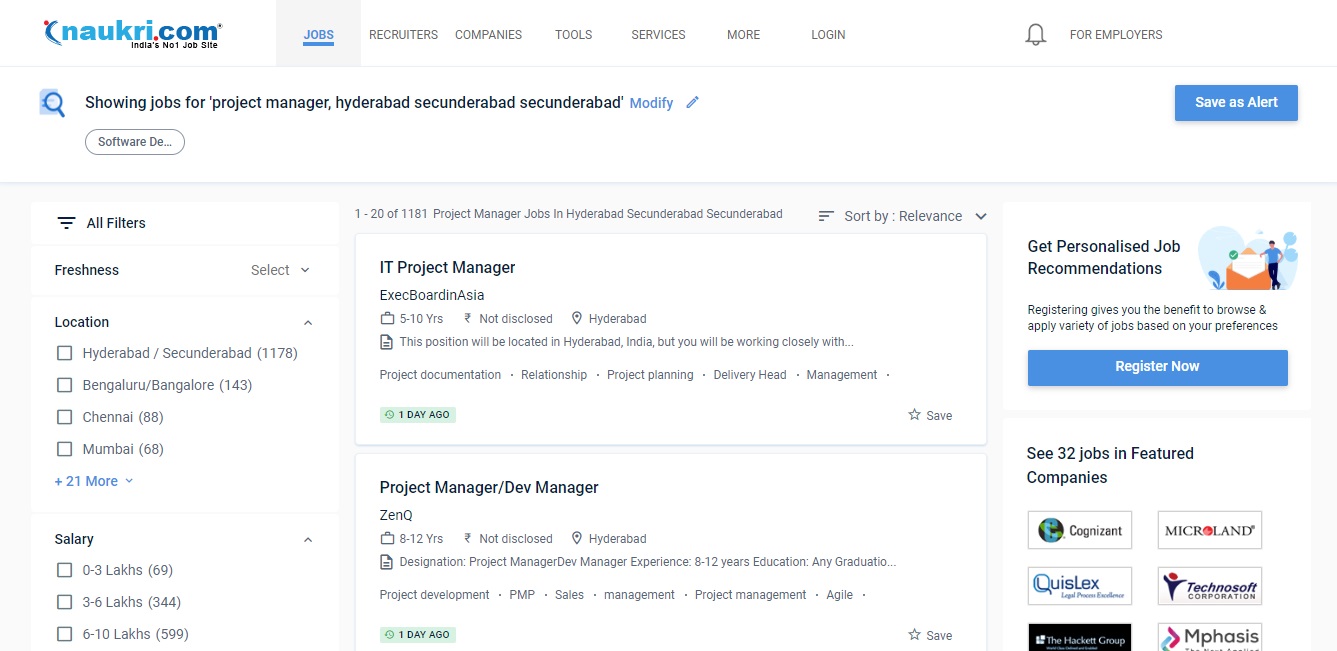The height and width of the screenshot is (651, 1337).
Task: Star the IT Project Manager job
Action: pyautogui.click(x=914, y=415)
